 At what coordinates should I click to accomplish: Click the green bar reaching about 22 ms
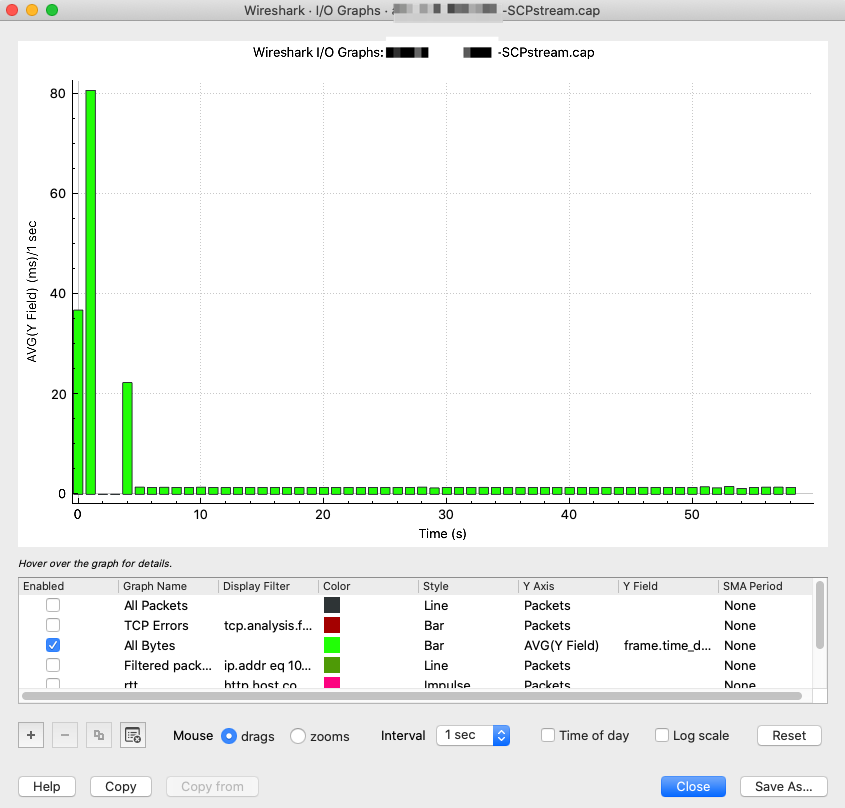(x=127, y=438)
